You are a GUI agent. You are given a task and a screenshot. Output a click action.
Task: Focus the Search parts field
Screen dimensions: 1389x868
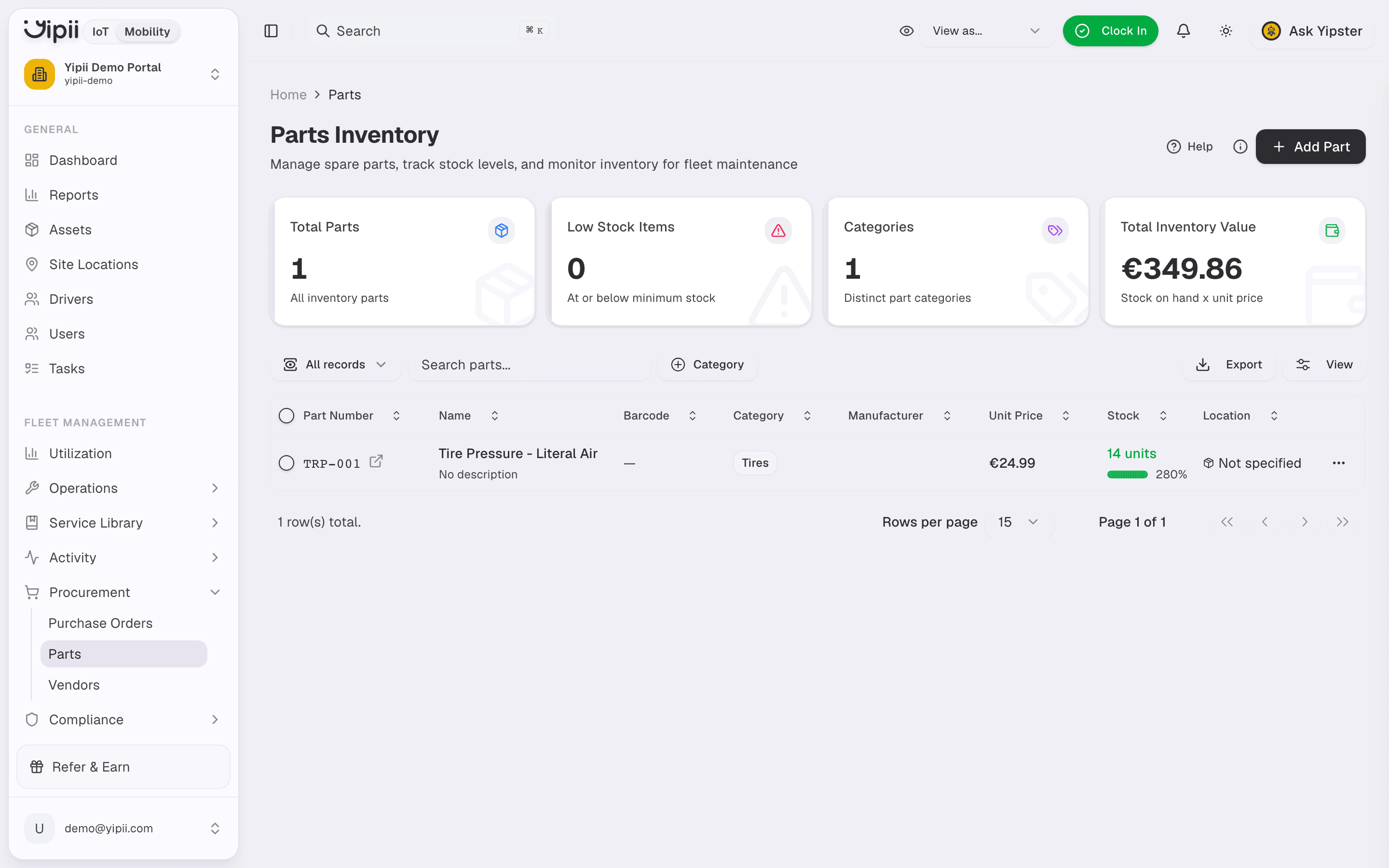(529, 365)
